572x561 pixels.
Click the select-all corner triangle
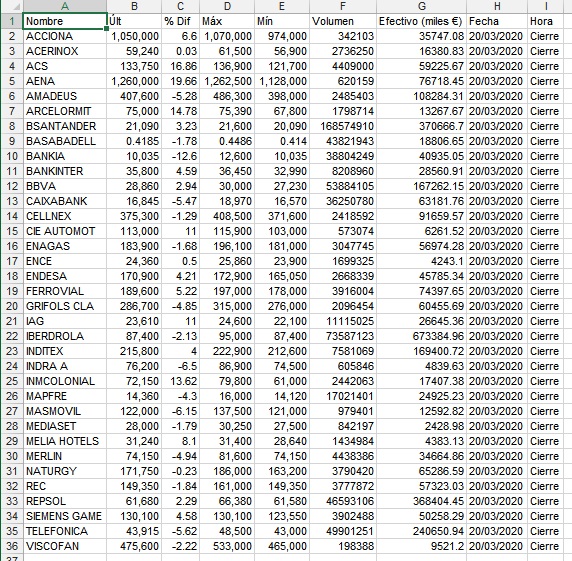[12, 6]
